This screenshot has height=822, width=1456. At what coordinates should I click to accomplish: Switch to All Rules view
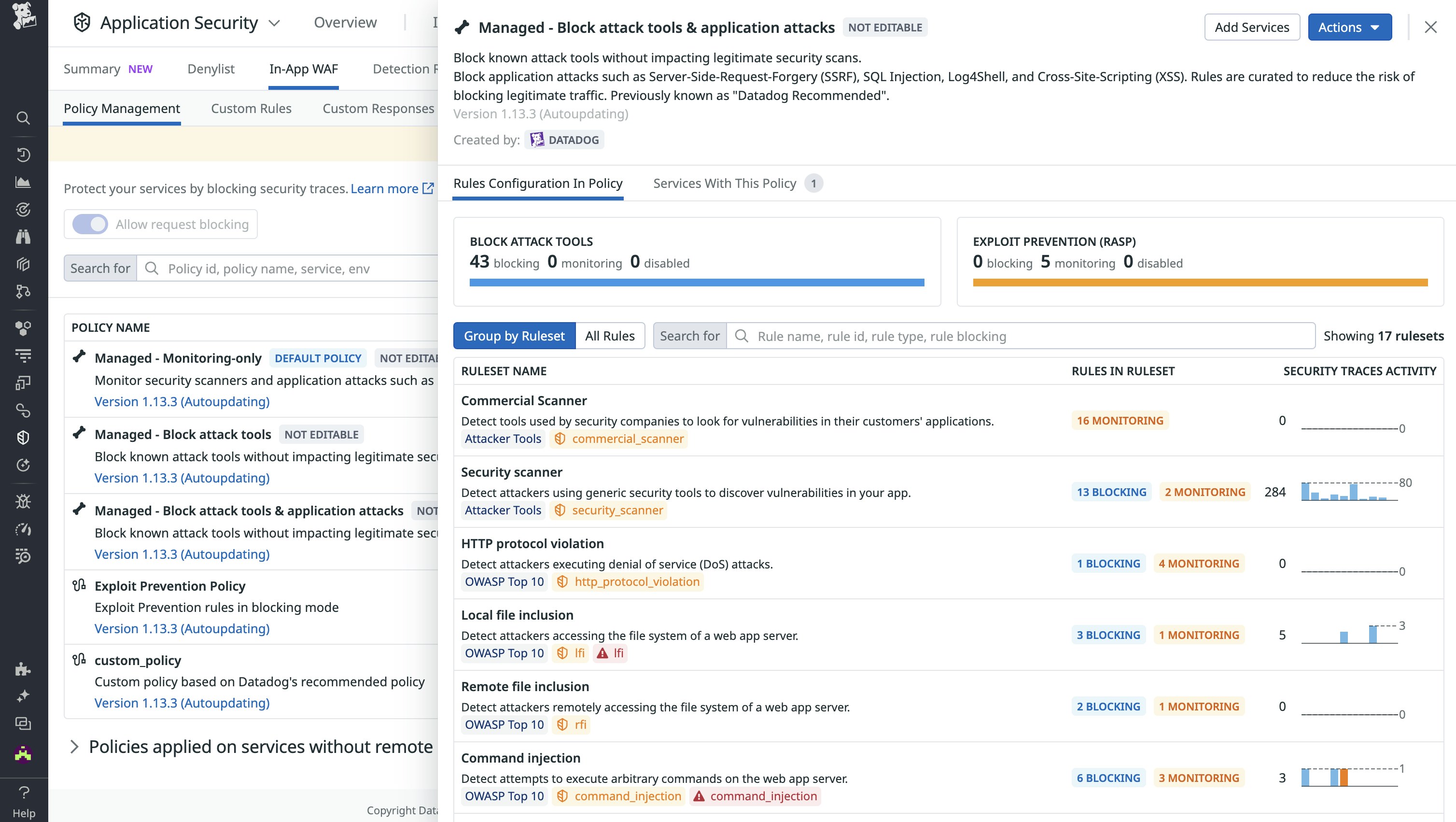(x=609, y=336)
